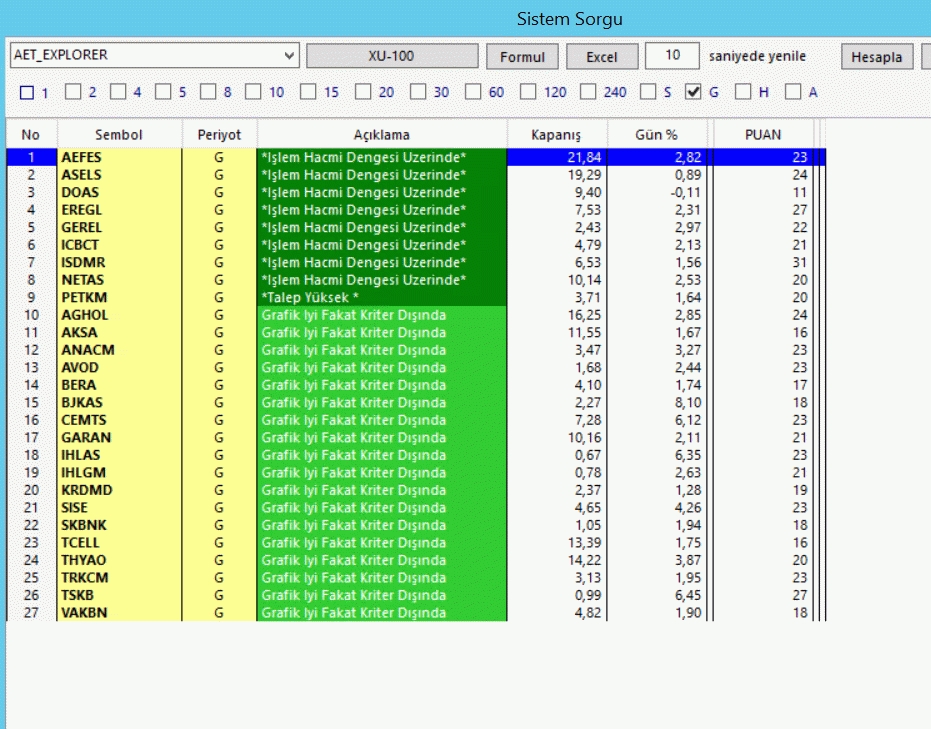Image resolution: width=931 pixels, height=729 pixels.
Task: Toggle the 30 minute period checkbox
Action: (418, 91)
